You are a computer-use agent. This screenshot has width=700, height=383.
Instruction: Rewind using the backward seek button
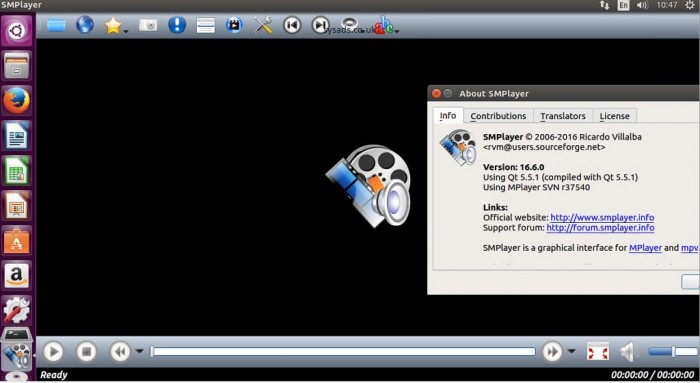(120, 352)
